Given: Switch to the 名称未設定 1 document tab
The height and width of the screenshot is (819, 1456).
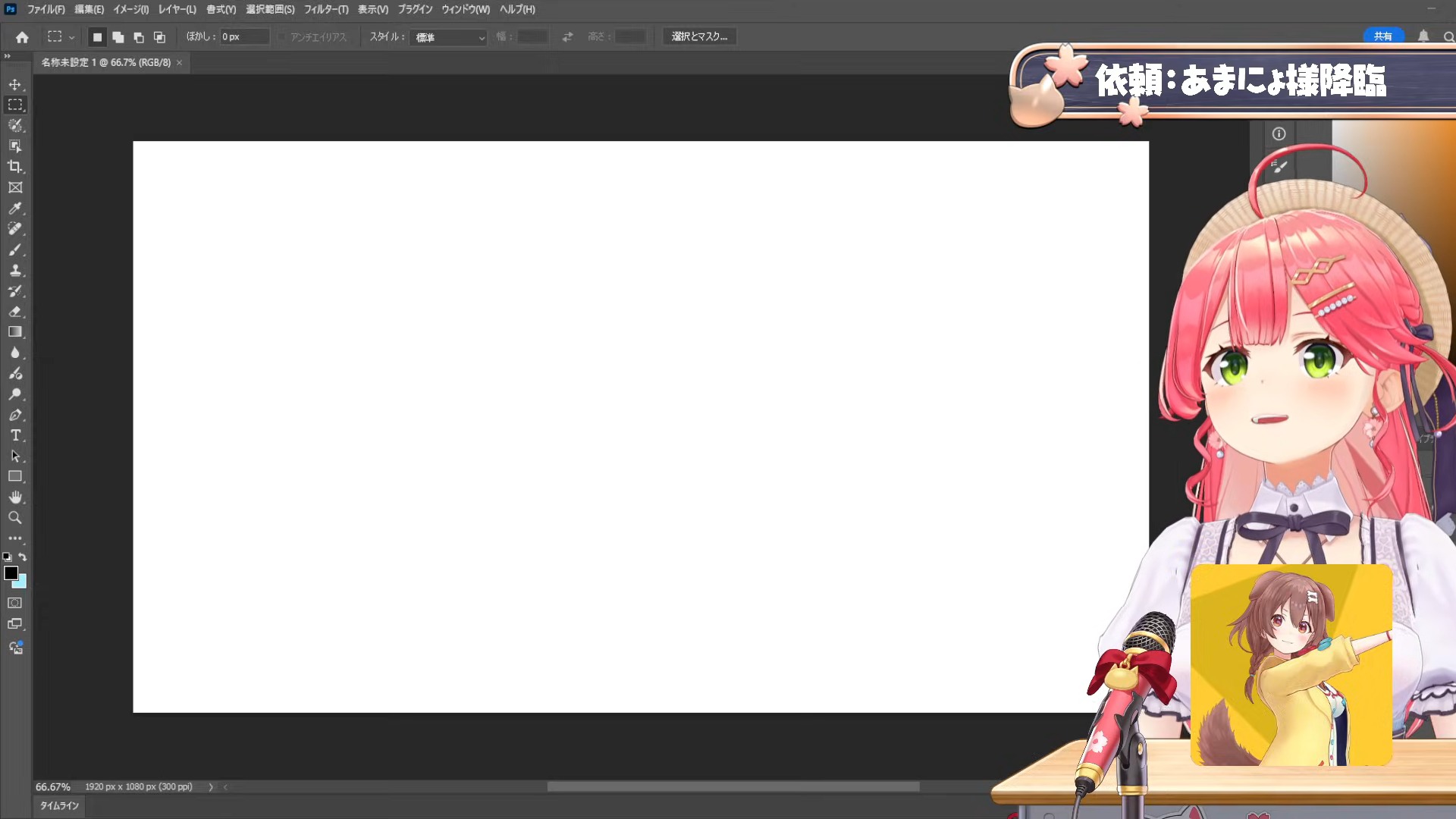Looking at the screenshot, I should coord(105,62).
